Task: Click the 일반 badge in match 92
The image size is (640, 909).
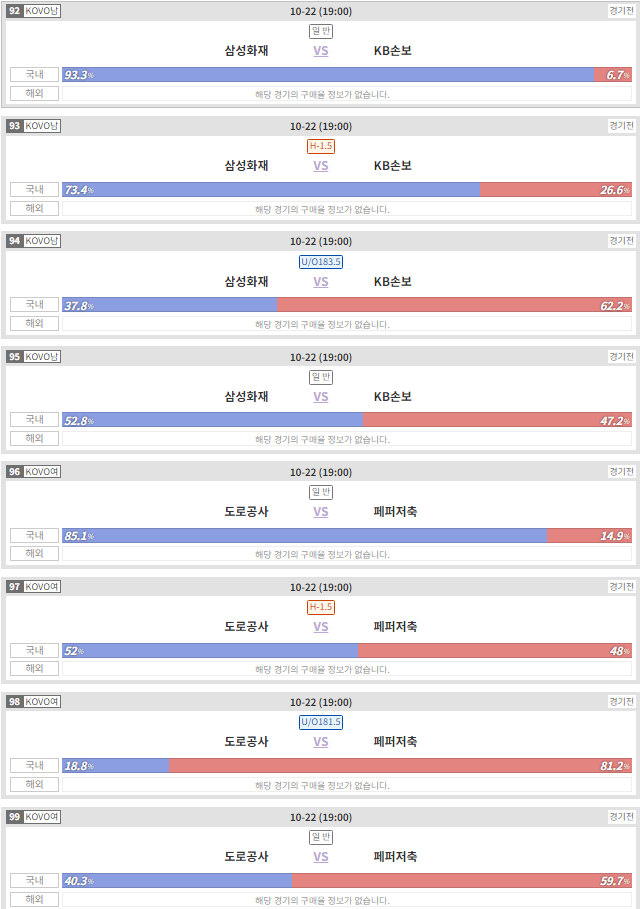Action: tap(321, 31)
